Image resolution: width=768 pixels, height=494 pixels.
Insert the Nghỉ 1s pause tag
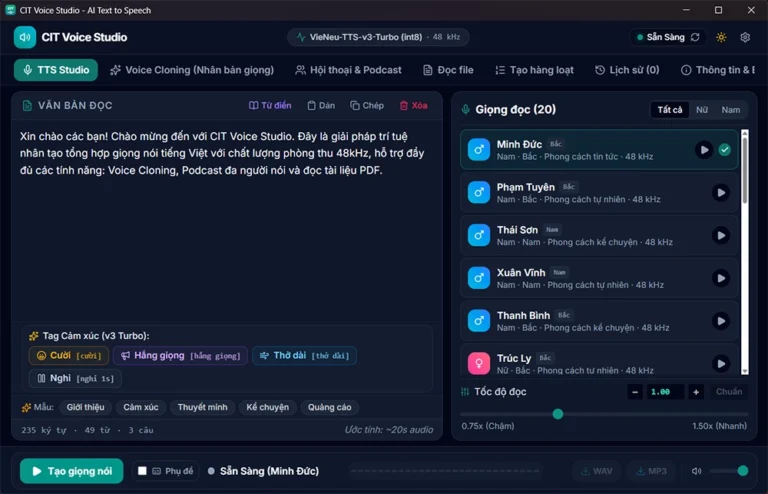pyautogui.click(x=75, y=378)
